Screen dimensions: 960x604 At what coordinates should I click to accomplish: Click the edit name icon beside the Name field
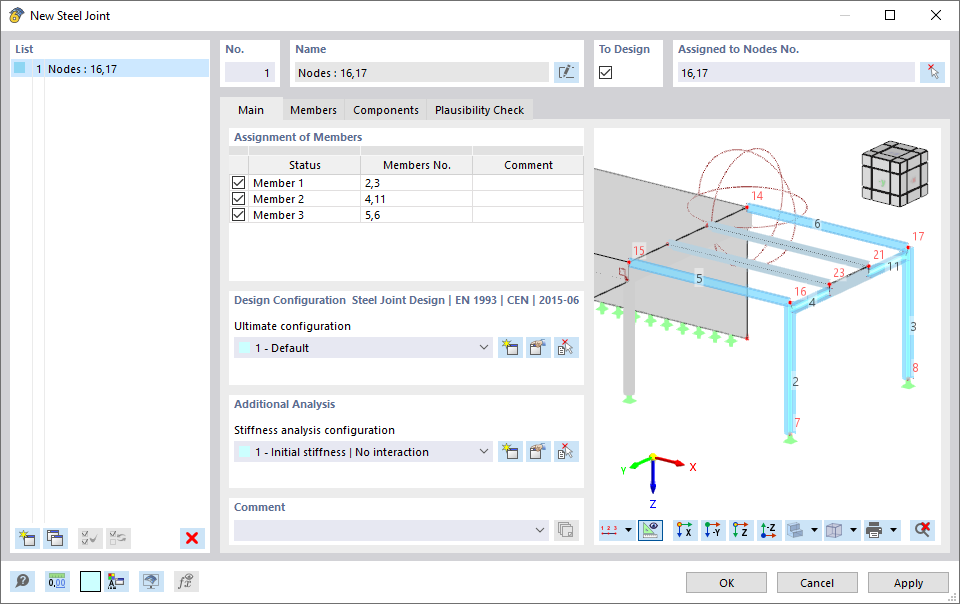[566, 72]
